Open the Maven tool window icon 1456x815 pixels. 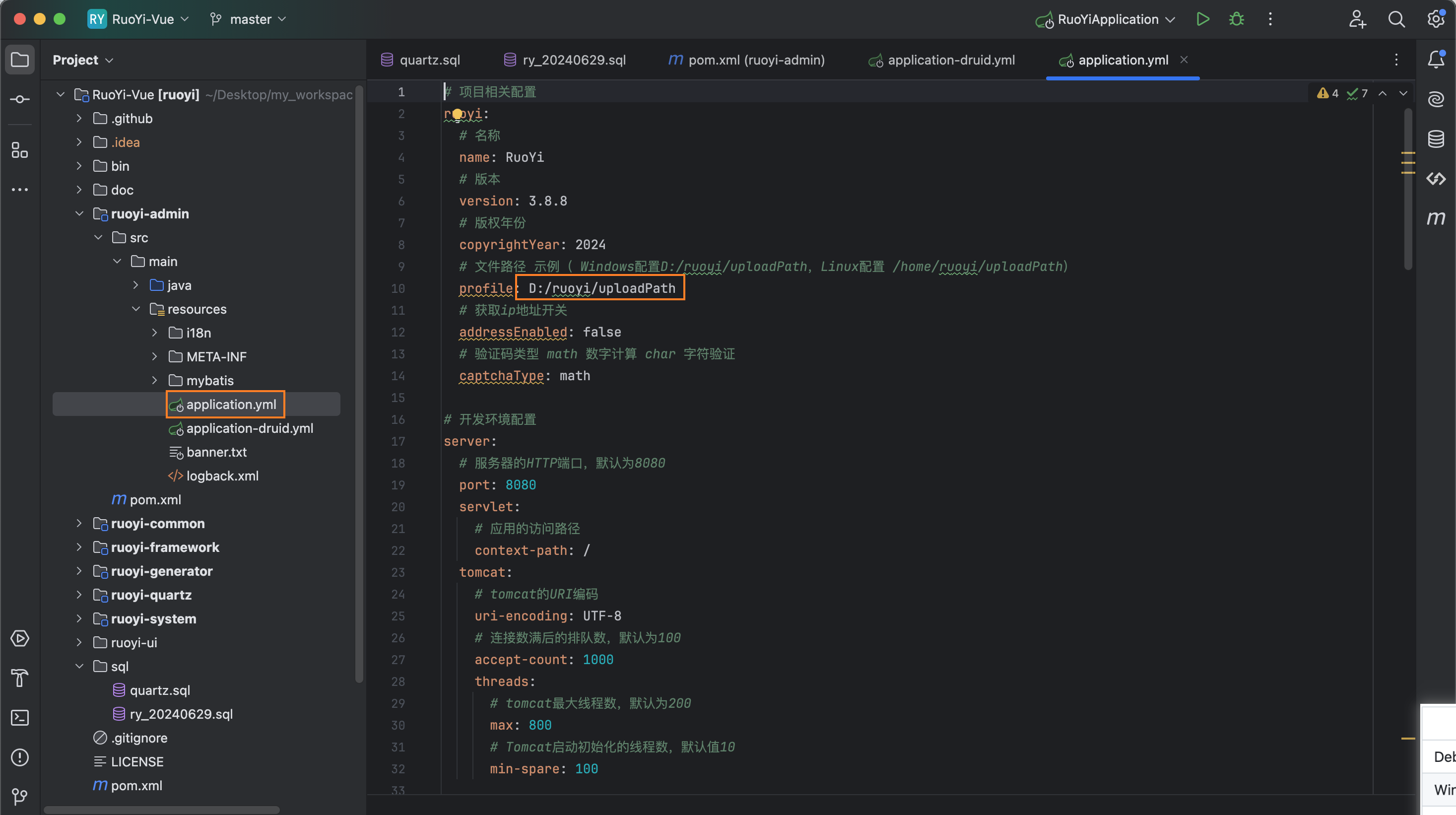pos(1436,218)
